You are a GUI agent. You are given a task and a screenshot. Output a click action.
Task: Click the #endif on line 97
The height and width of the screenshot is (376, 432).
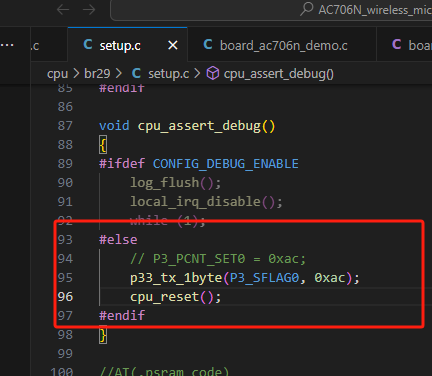122,315
